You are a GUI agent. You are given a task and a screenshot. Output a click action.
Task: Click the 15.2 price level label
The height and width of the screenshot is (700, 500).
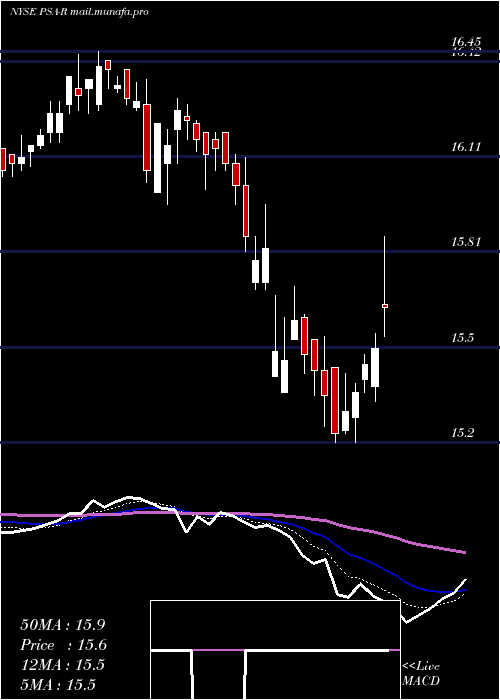[462, 433]
